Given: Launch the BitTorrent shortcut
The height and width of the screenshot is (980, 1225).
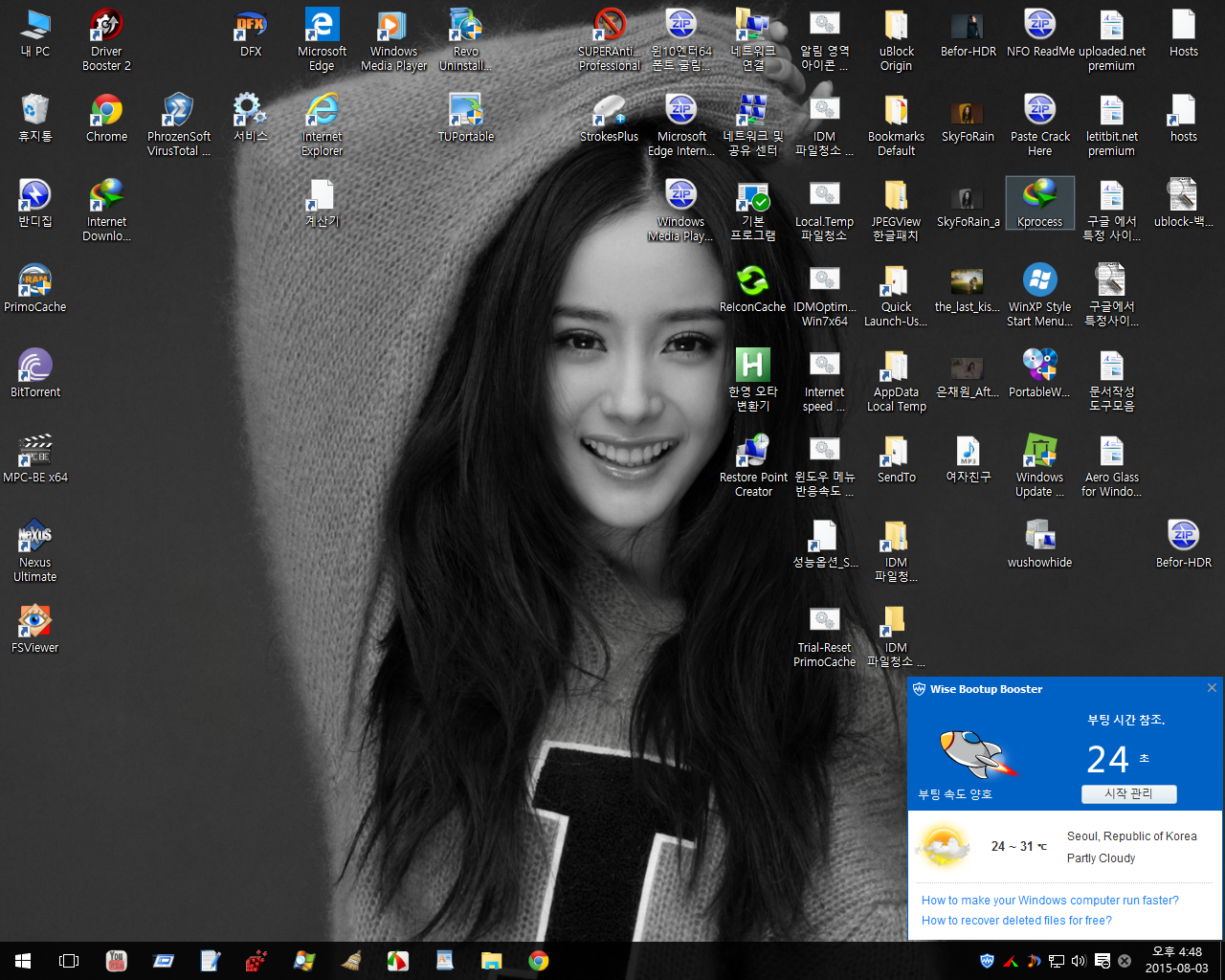Looking at the screenshot, I should click(x=35, y=374).
